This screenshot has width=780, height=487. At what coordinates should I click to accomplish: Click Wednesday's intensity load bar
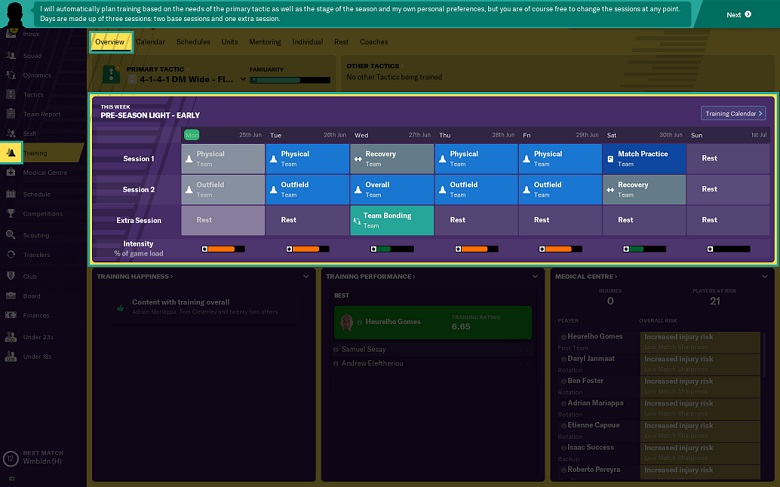[392, 249]
